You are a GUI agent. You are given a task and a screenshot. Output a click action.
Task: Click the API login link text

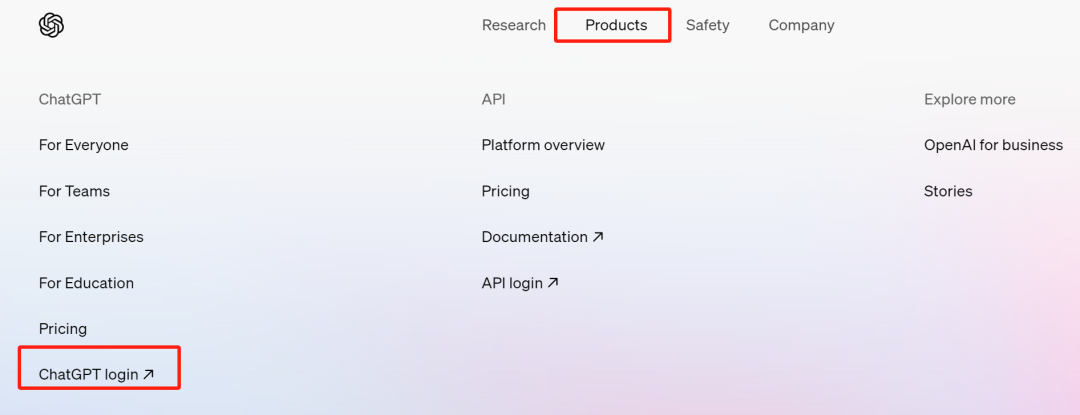pyautogui.click(x=512, y=283)
